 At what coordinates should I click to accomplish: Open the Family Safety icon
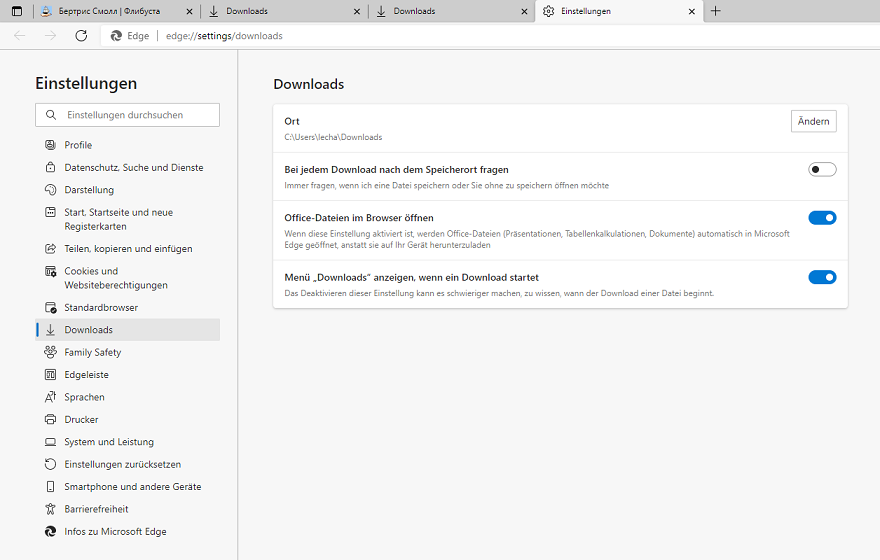[51, 352]
